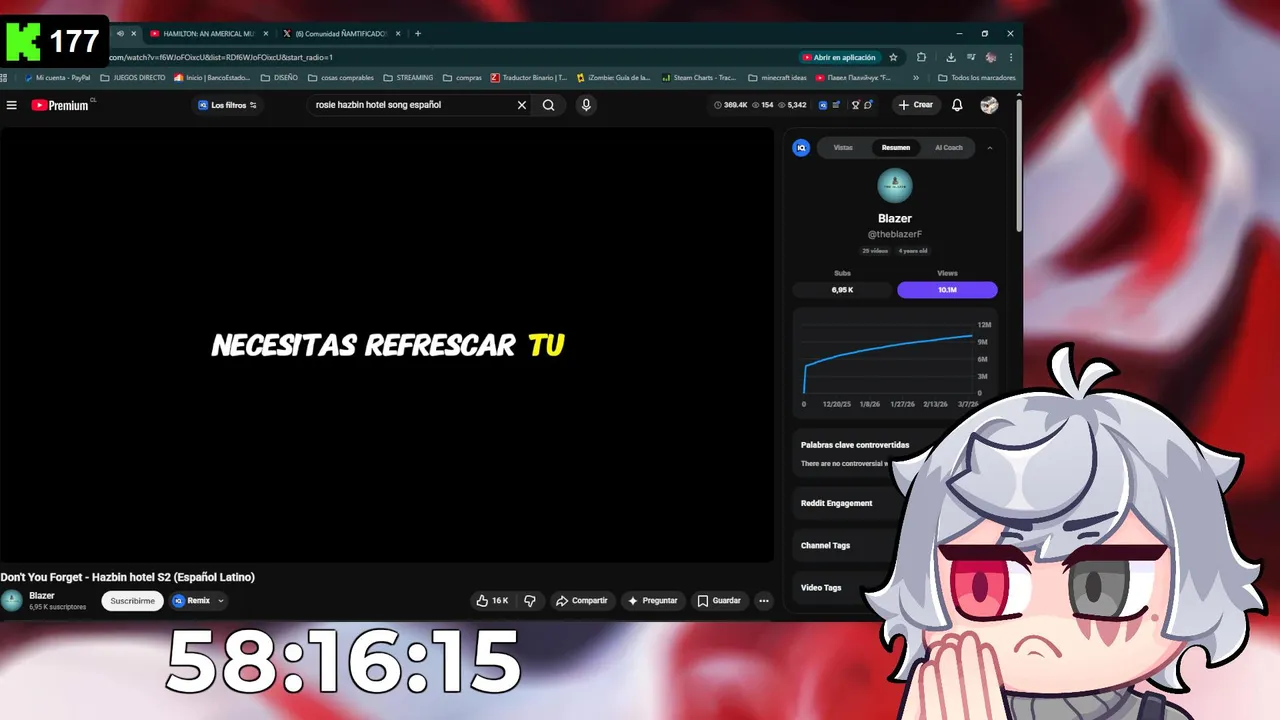Open Chrome media controls icon
This screenshot has width=1280, height=720.
pos(970,57)
